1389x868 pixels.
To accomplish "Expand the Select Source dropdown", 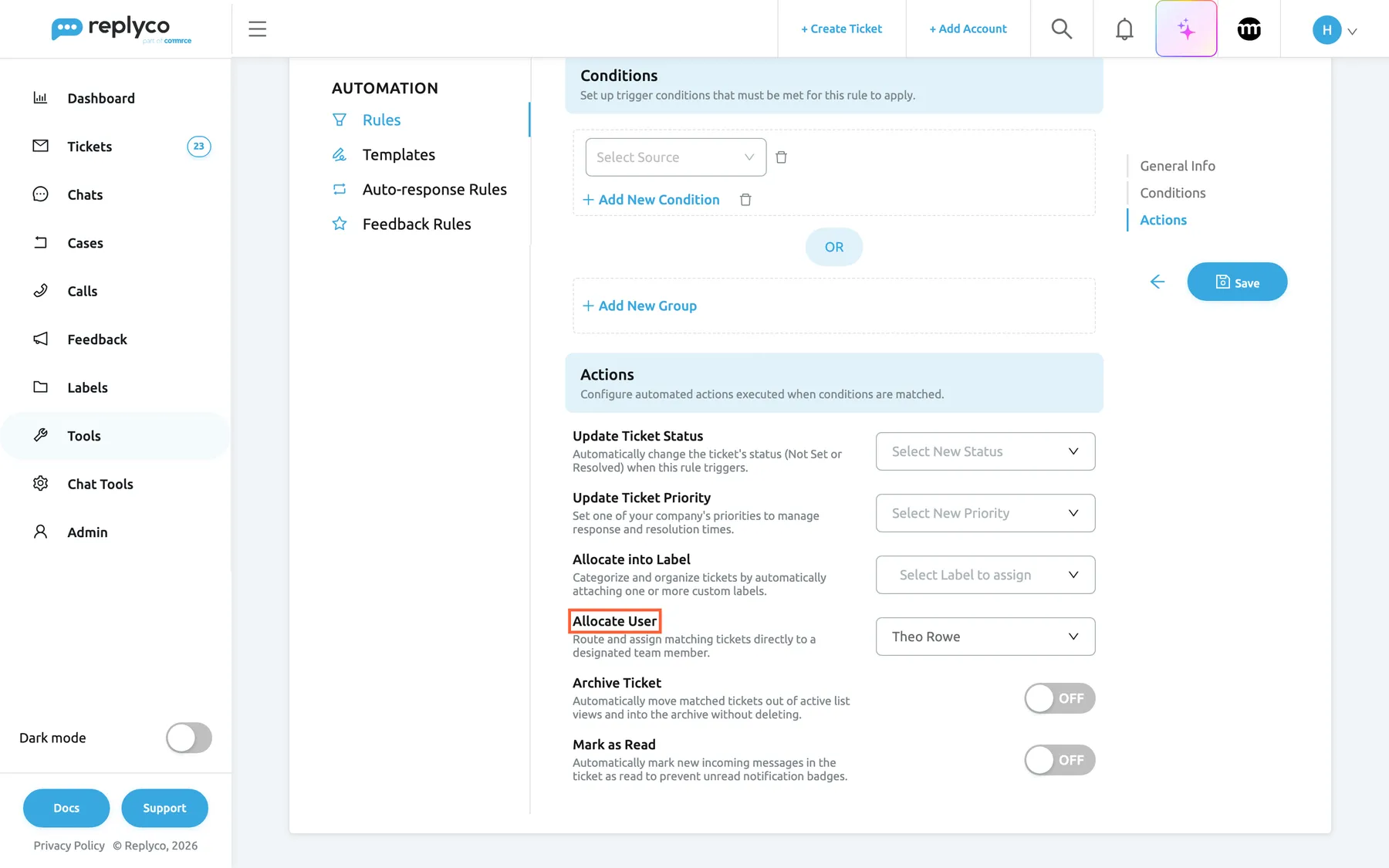I will point(676,157).
